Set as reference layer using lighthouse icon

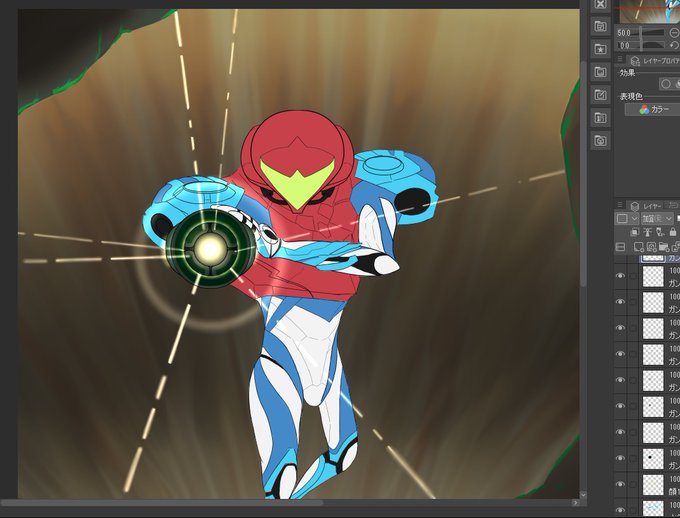point(647,232)
